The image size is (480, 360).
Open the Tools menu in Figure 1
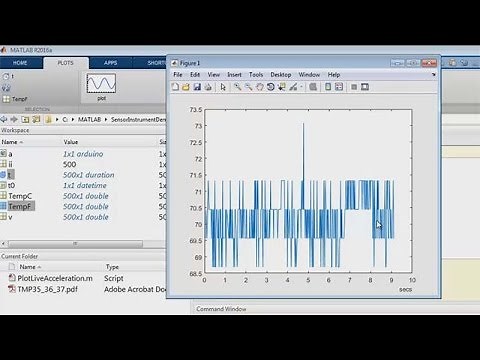256,75
